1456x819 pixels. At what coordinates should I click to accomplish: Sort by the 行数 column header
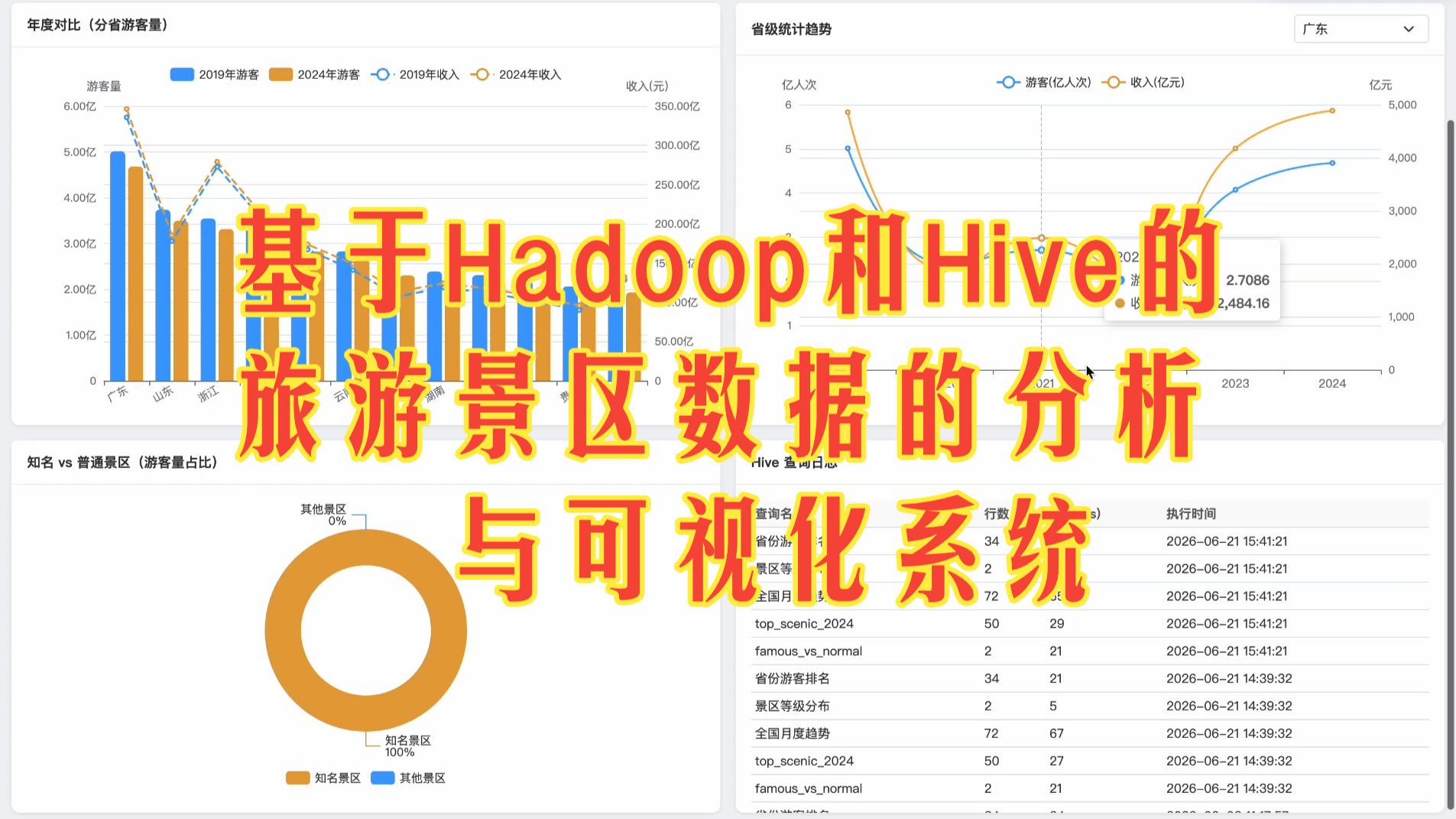click(x=997, y=514)
